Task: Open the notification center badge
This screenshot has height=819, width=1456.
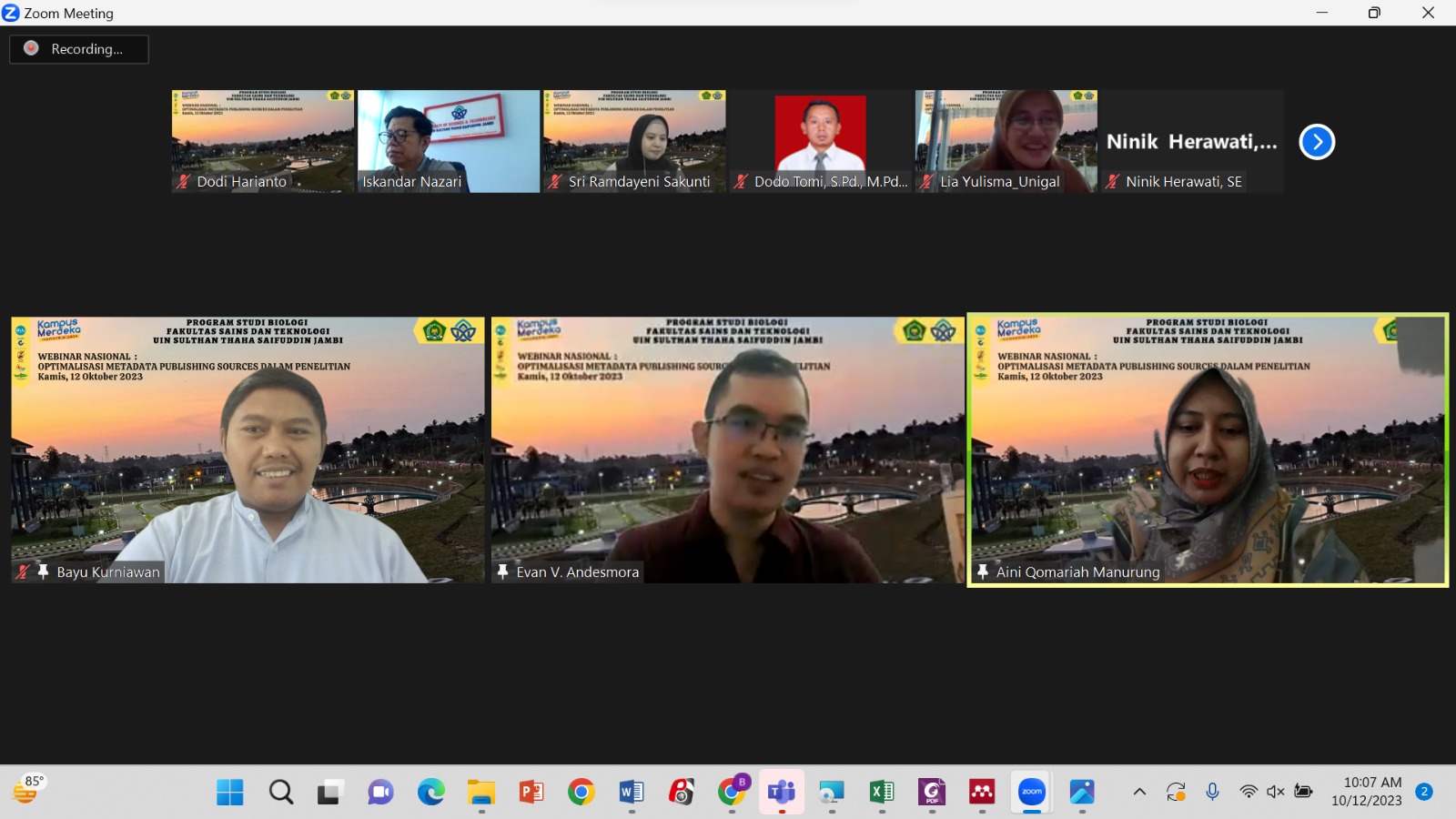Action: point(1424,792)
